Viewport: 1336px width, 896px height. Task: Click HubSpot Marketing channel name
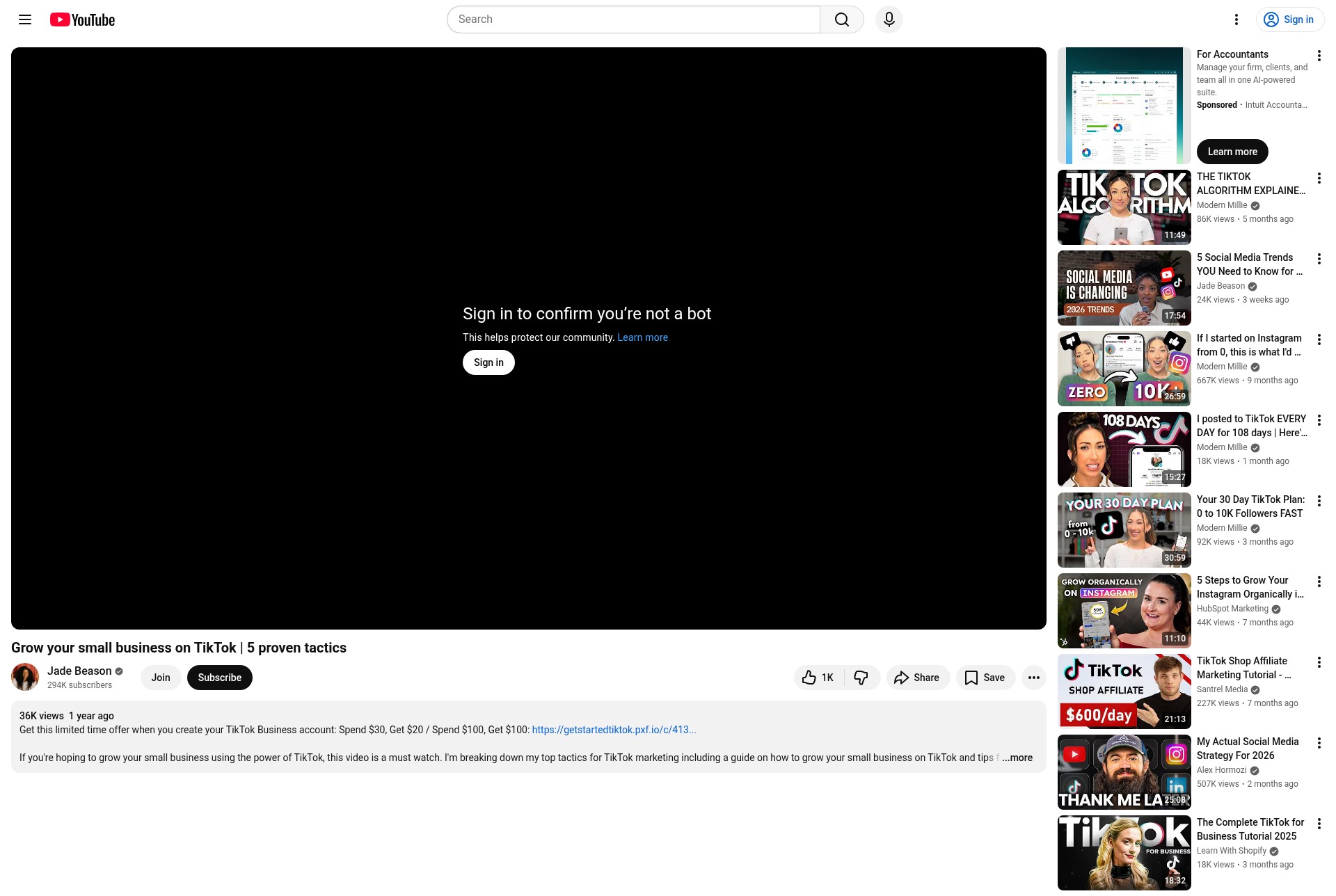[1232, 609]
